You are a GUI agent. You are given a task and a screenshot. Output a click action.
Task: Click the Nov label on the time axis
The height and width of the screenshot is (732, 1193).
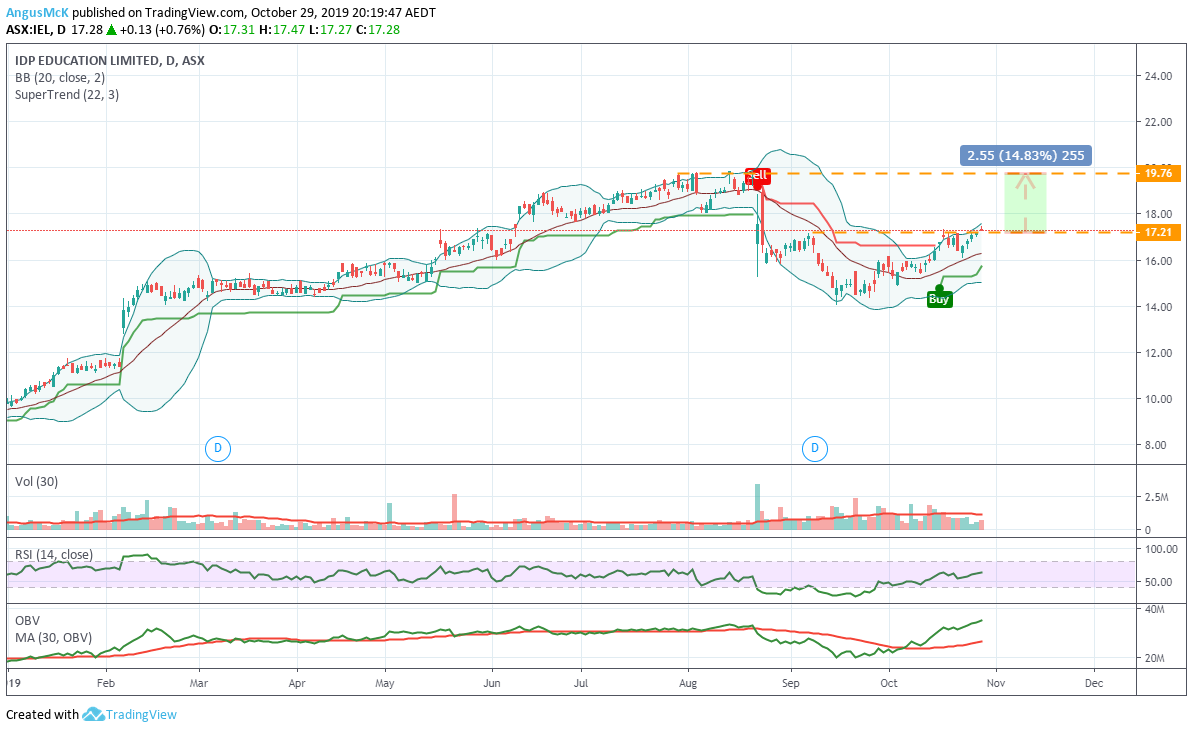(996, 683)
